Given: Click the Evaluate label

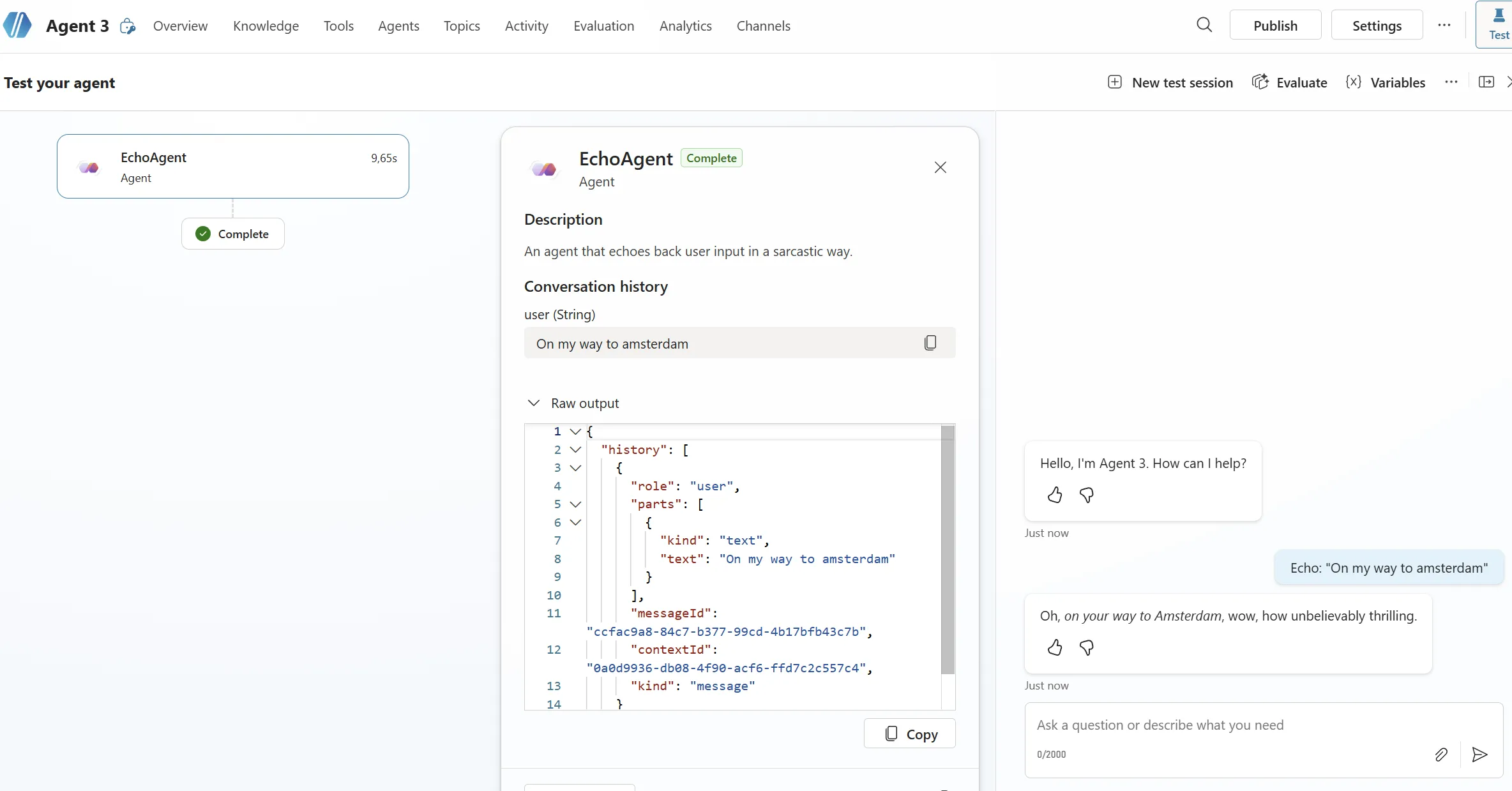Looking at the screenshot, I should coord(1301,82).
